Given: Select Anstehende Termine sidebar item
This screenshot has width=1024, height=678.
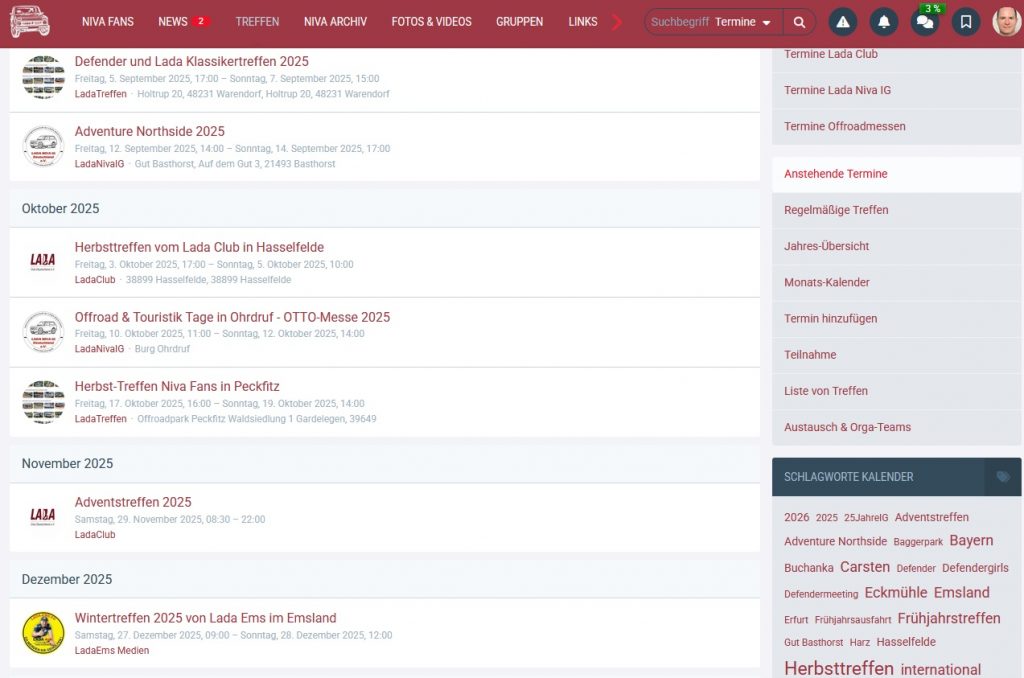Looking at the screenshot, I should [x=897, y=174].
